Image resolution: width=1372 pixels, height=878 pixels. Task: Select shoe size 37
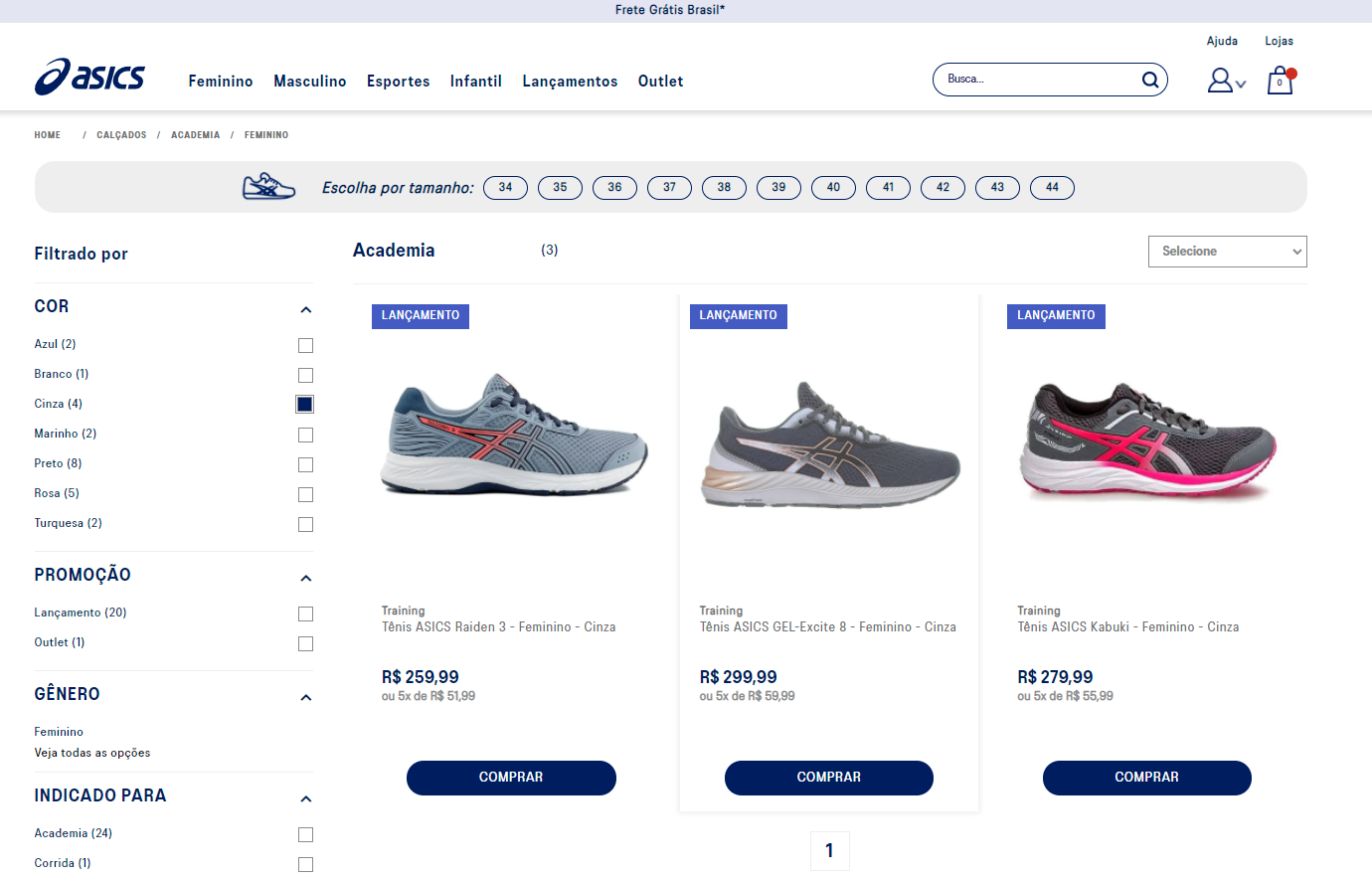(669, 187)
